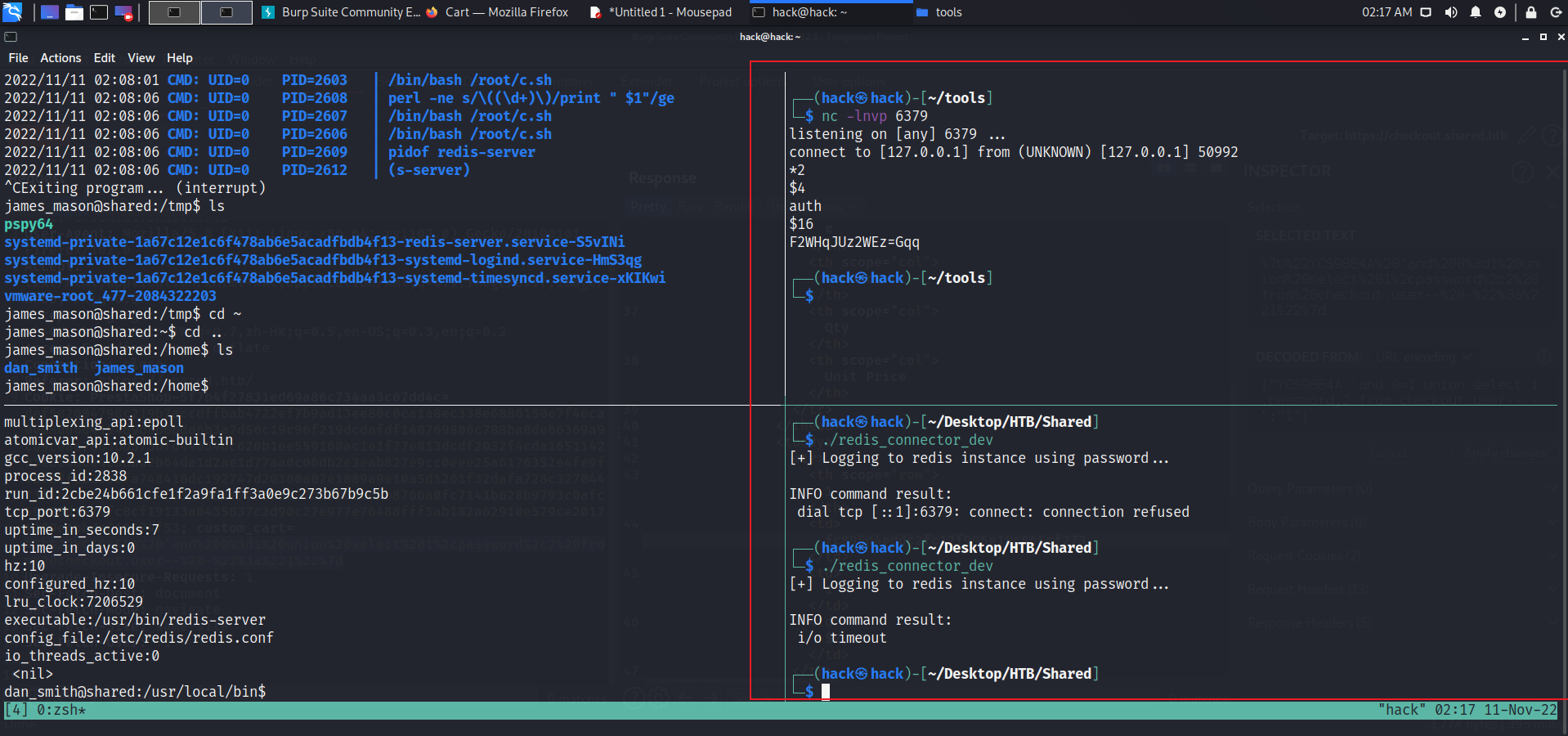Image resolution: width=1568 pixels, height=736 pixels.
Task: Open the terminal Actions menu
Action: [60, 58]
